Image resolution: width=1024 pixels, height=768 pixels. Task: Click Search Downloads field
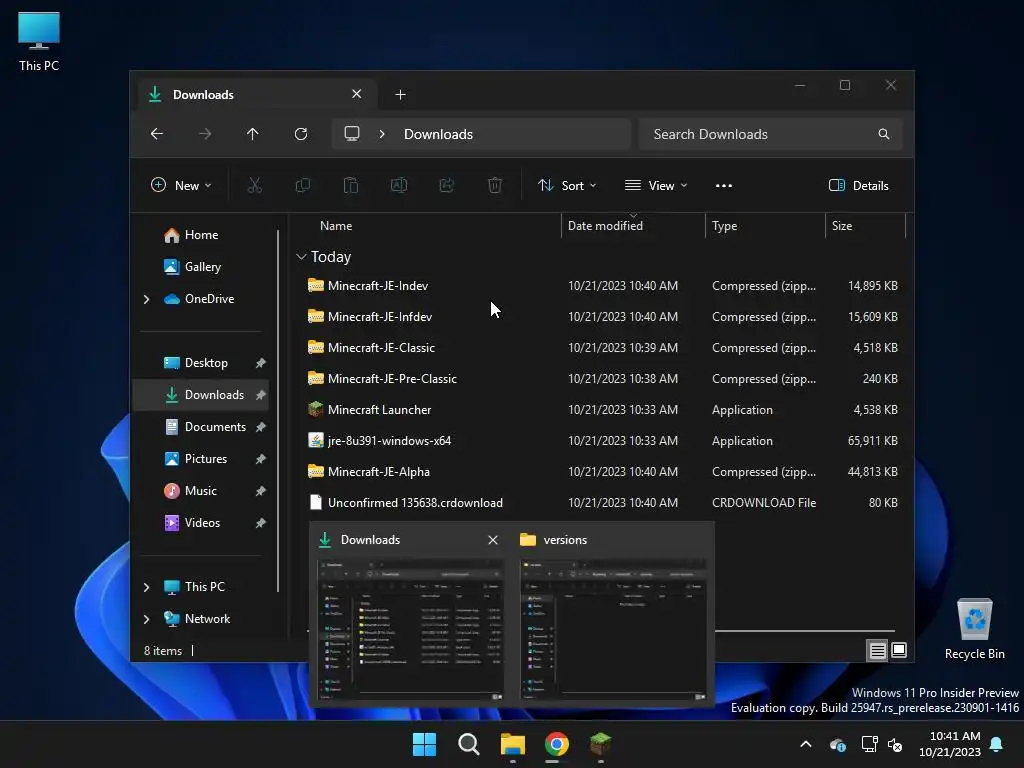[771, 134]
